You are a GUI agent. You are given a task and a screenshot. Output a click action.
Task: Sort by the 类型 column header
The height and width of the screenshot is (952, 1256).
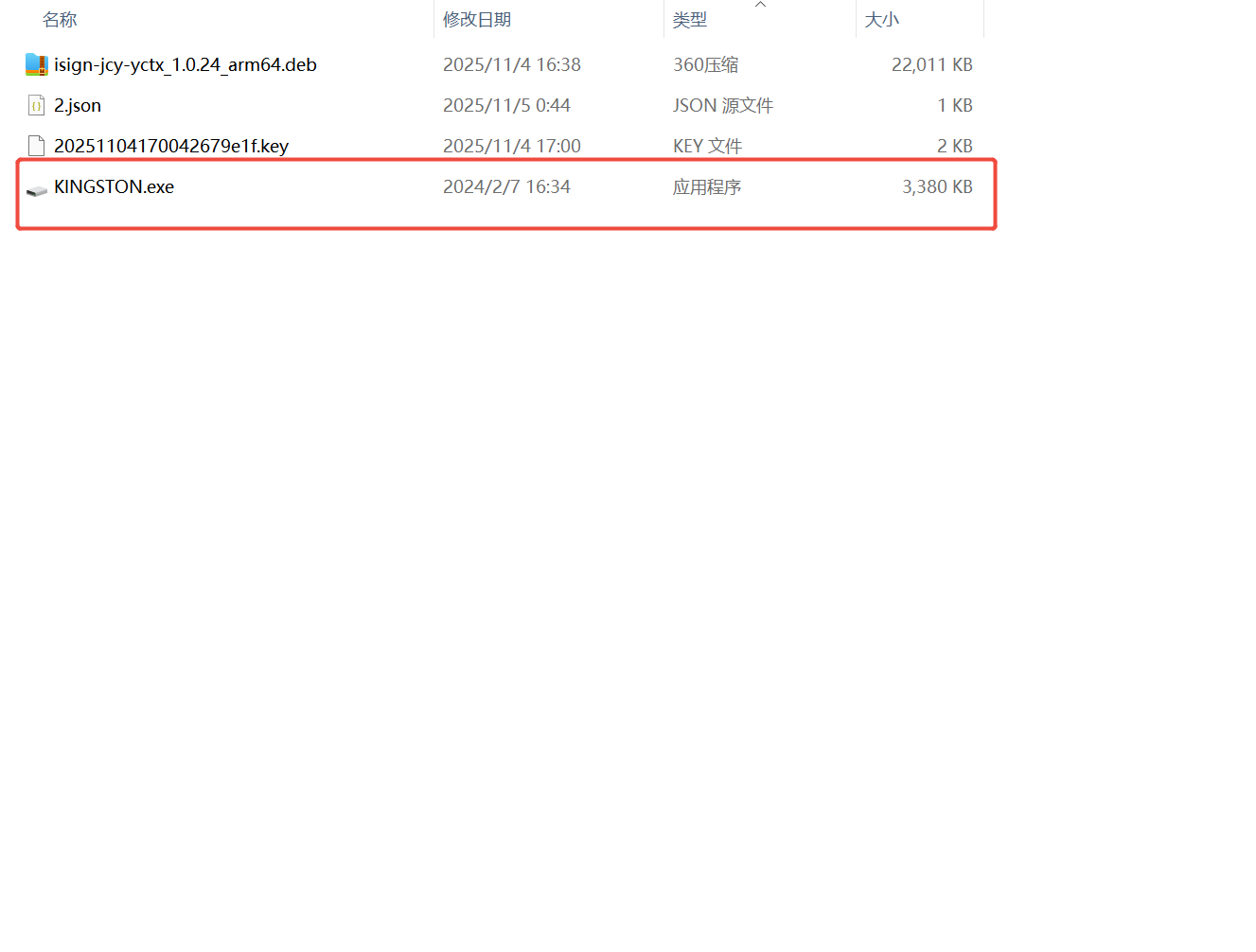[690, 20]
